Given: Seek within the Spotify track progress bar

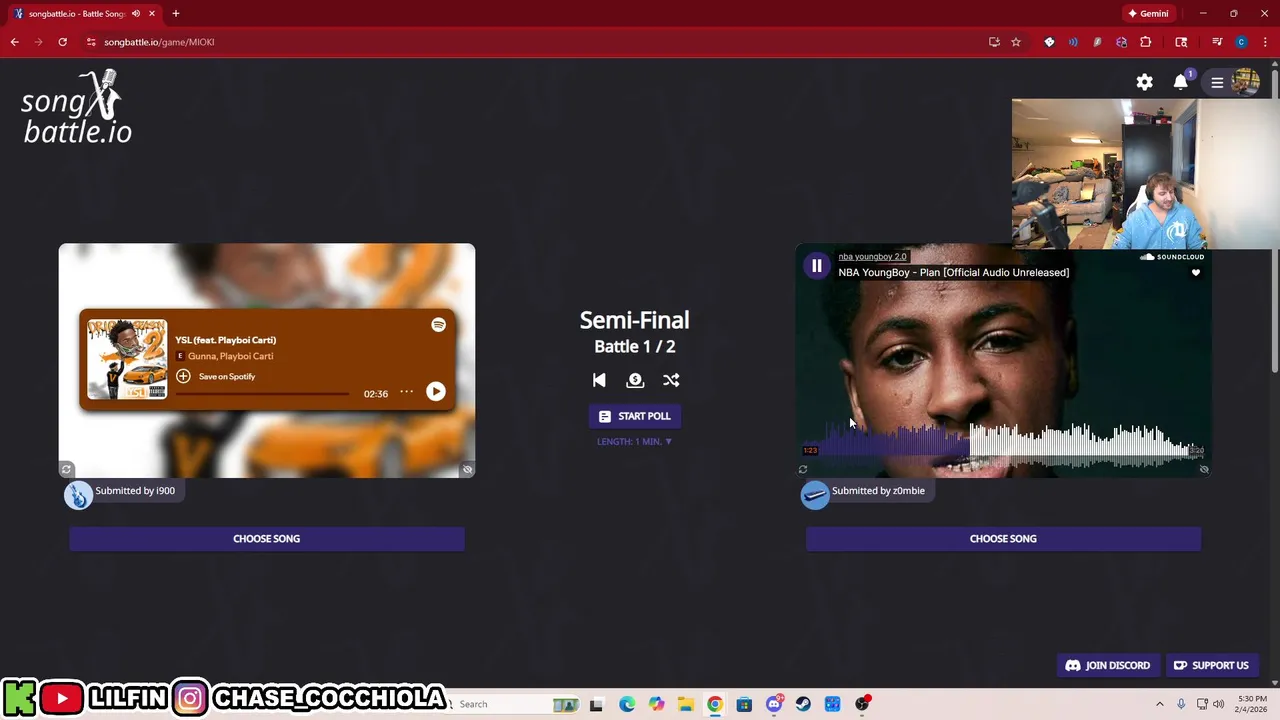Looking at the screenshot, I should [x=262, y=394].
